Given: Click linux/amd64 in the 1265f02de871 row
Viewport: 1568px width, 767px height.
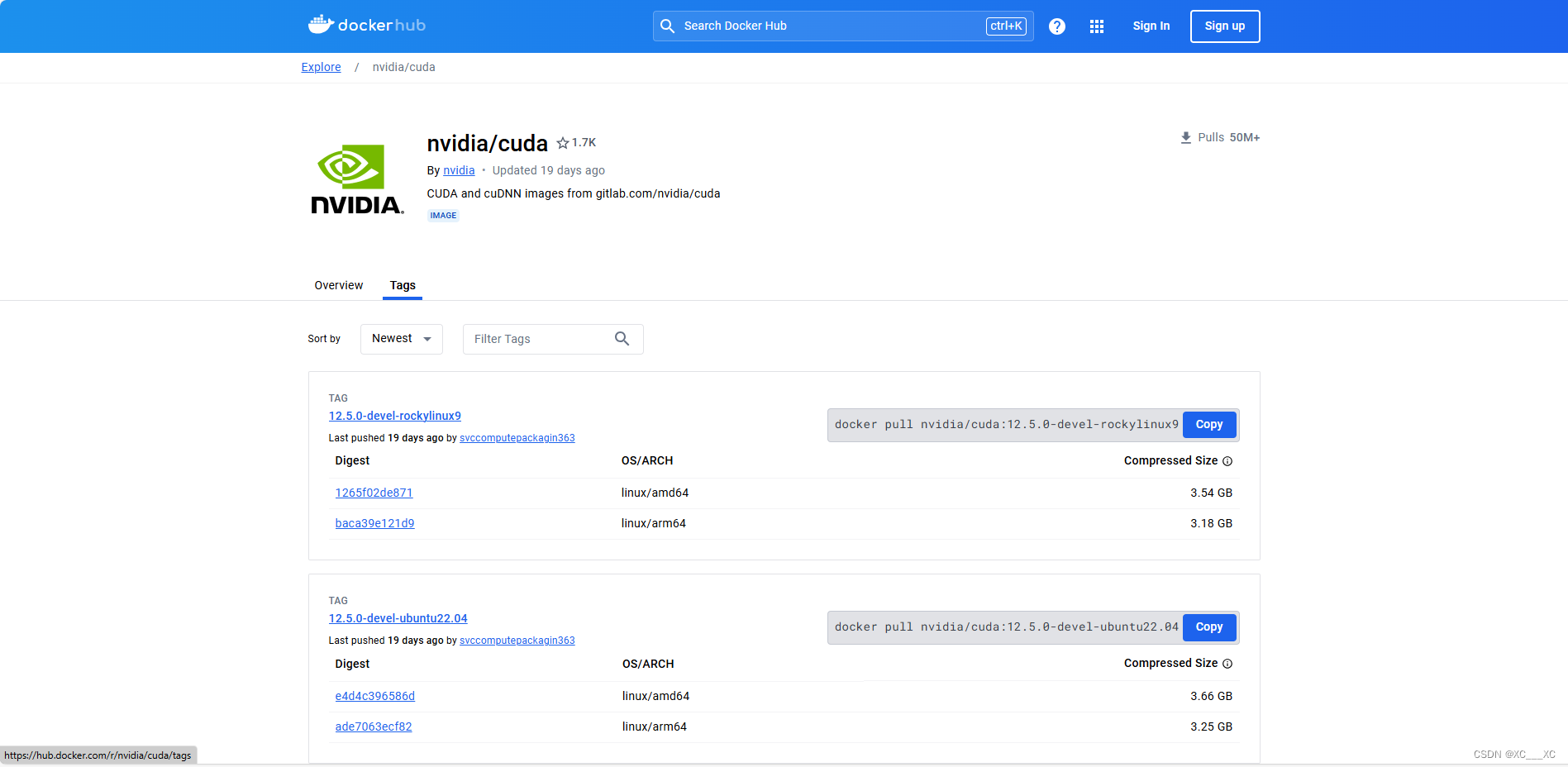Looking at the screenshot, I should [655, 493].
